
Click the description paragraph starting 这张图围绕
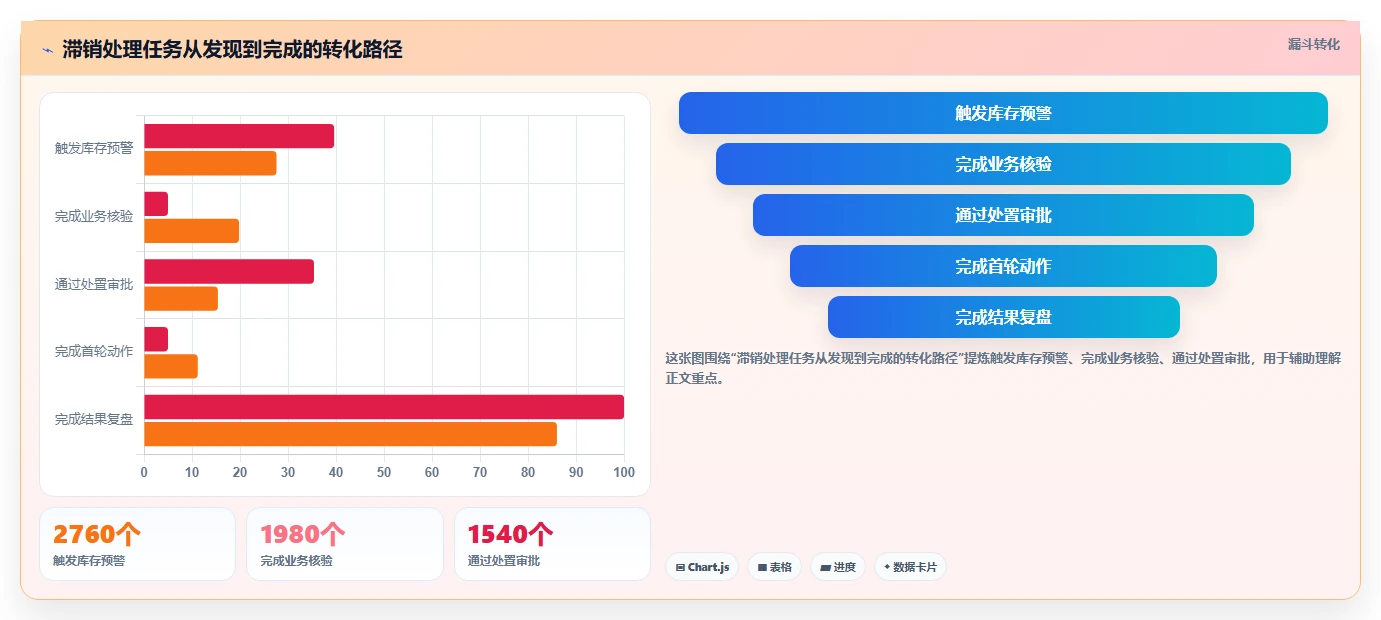click(x=1003, y=368)
